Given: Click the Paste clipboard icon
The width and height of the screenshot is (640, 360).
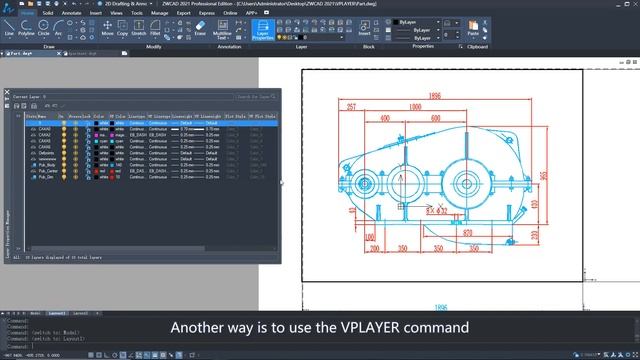Looking at the screenshot, I should (x=473, y=27).
